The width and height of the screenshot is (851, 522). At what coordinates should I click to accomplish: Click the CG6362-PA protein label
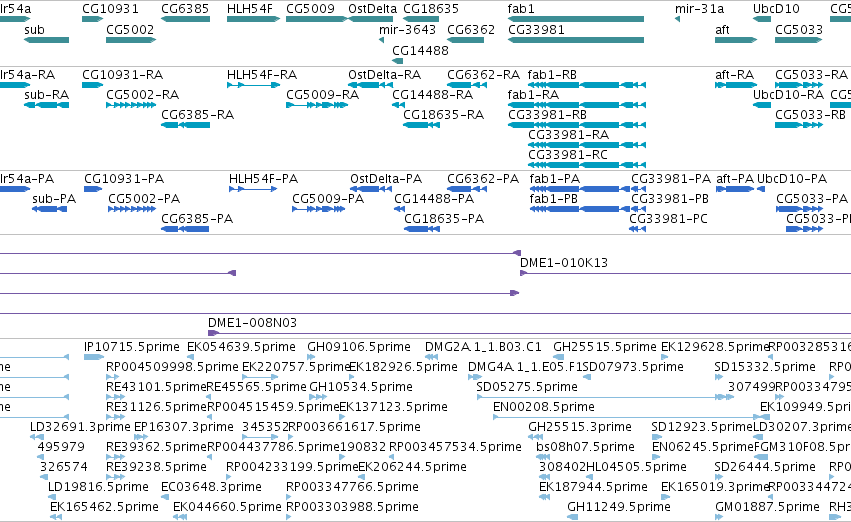[483, 179]
